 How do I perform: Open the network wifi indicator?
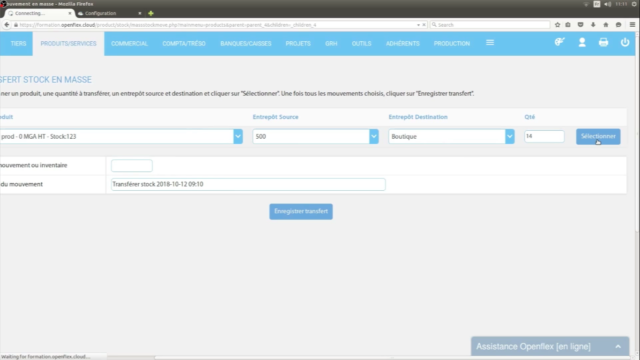[x=586, y=4]
